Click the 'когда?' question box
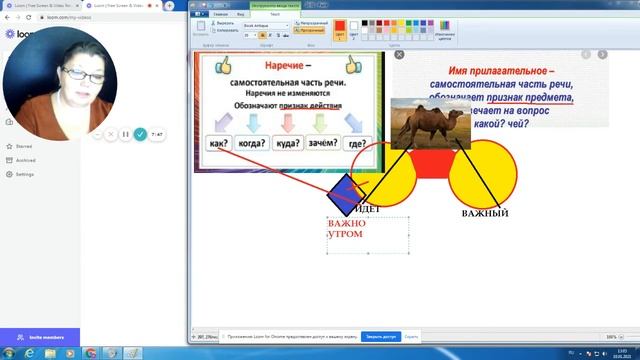The height and width of the screenshot is (360, 640). (252, 143)
